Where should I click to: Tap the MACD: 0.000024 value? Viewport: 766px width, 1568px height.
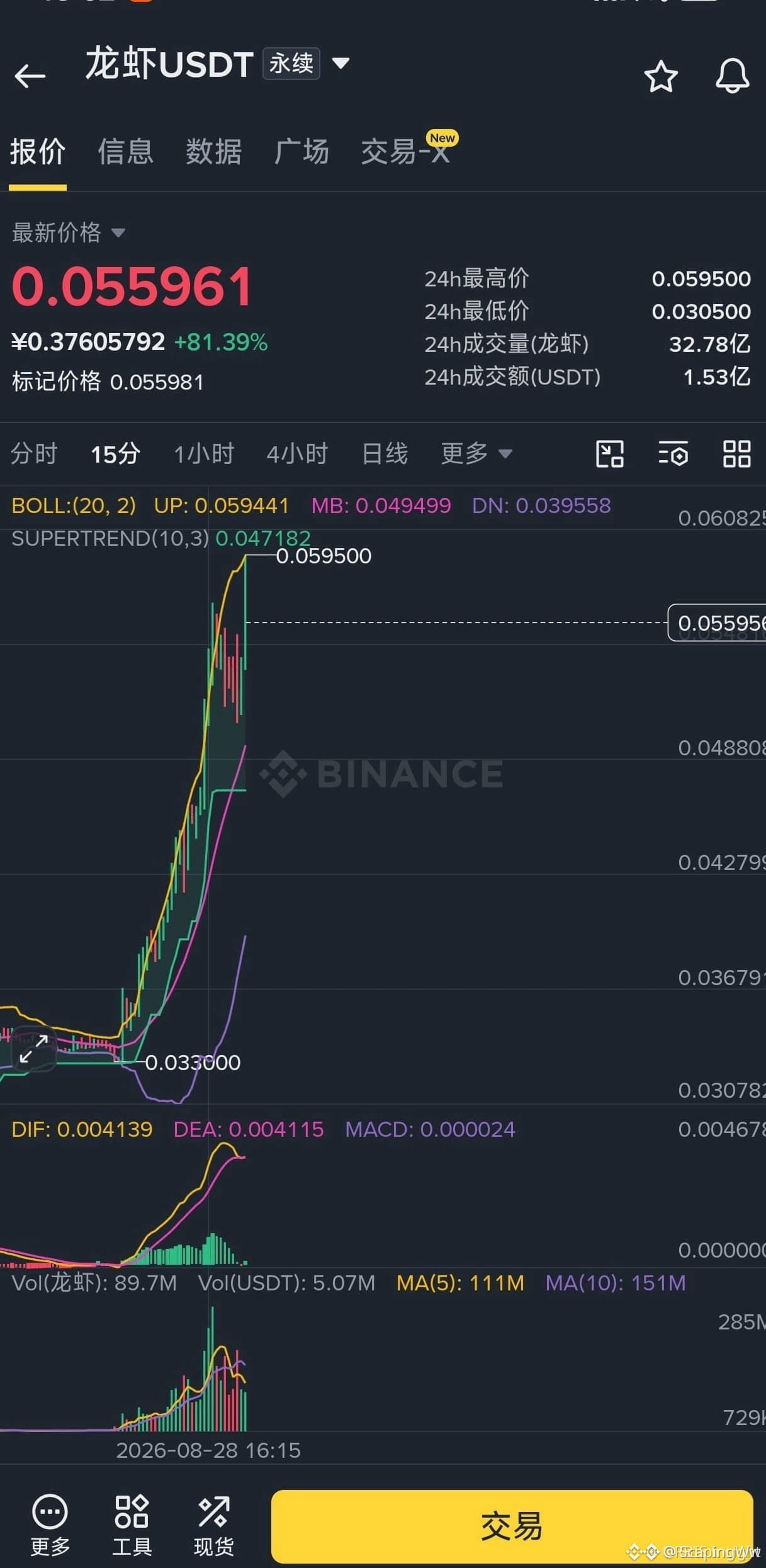pyautogui.click(x=430, y=1129)
